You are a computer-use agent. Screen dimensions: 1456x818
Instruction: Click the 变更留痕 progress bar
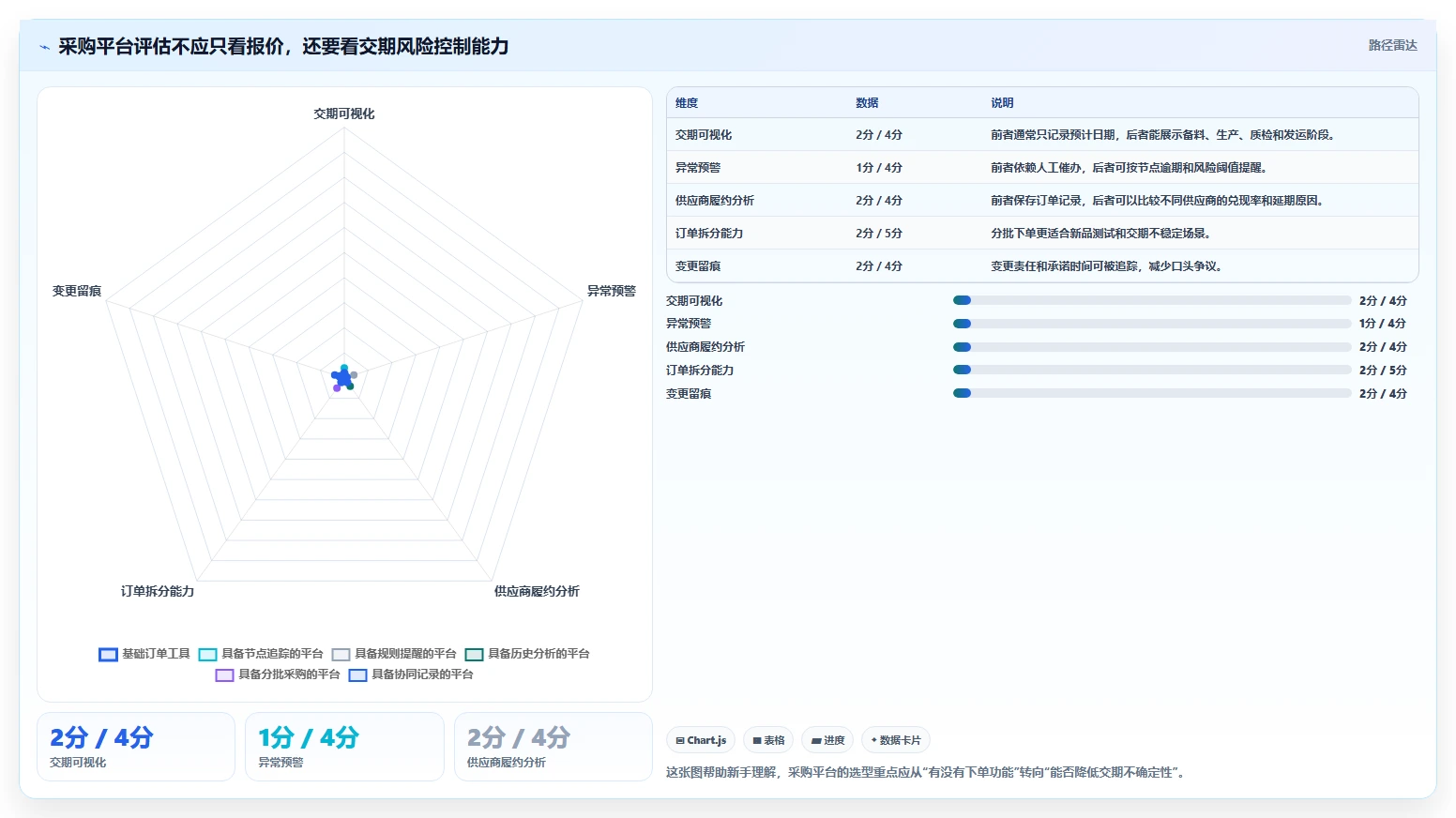coord(1152,393)
